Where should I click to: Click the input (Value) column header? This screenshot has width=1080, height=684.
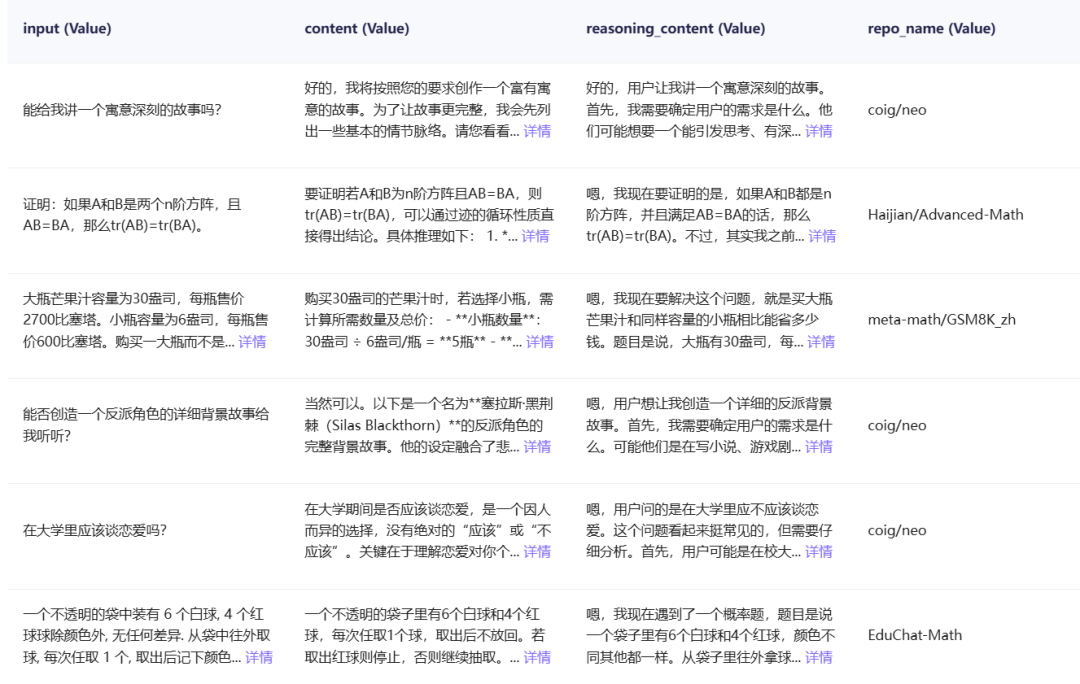pos(67,28)
